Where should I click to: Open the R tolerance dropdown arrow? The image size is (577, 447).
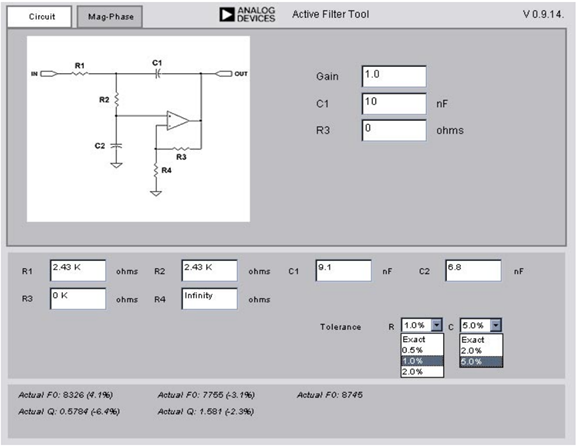click(x=436, y=325)
